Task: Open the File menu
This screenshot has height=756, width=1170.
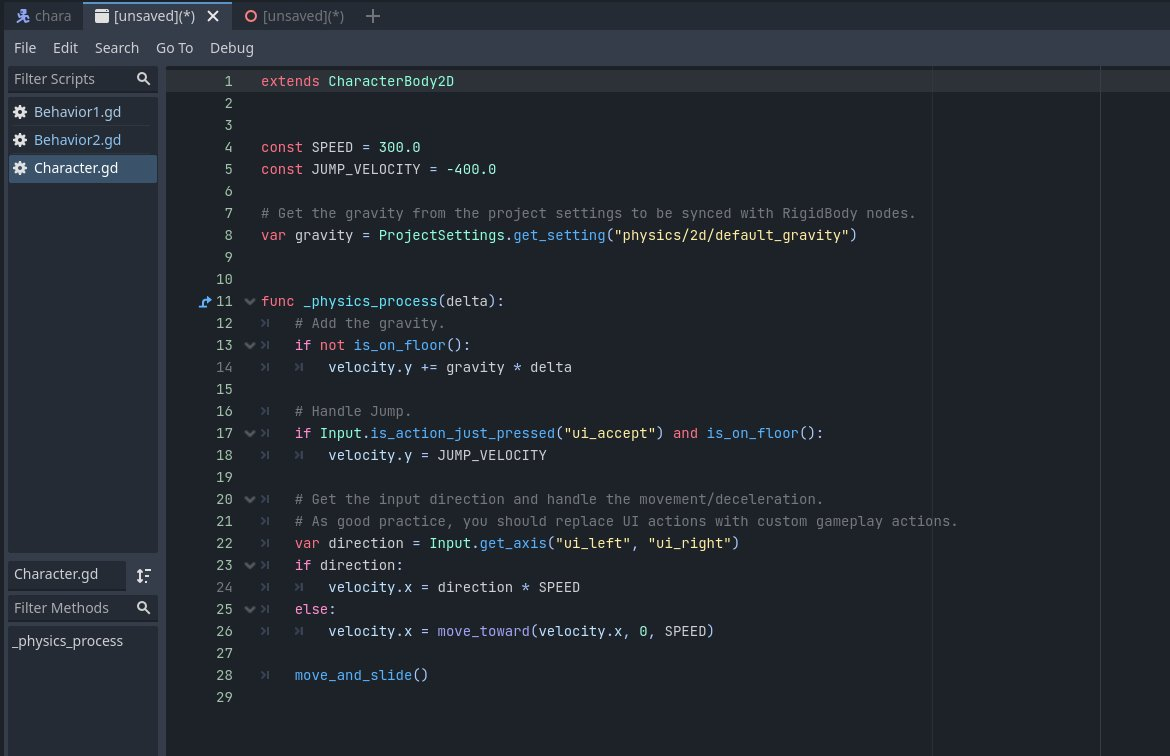Action: 25,48
